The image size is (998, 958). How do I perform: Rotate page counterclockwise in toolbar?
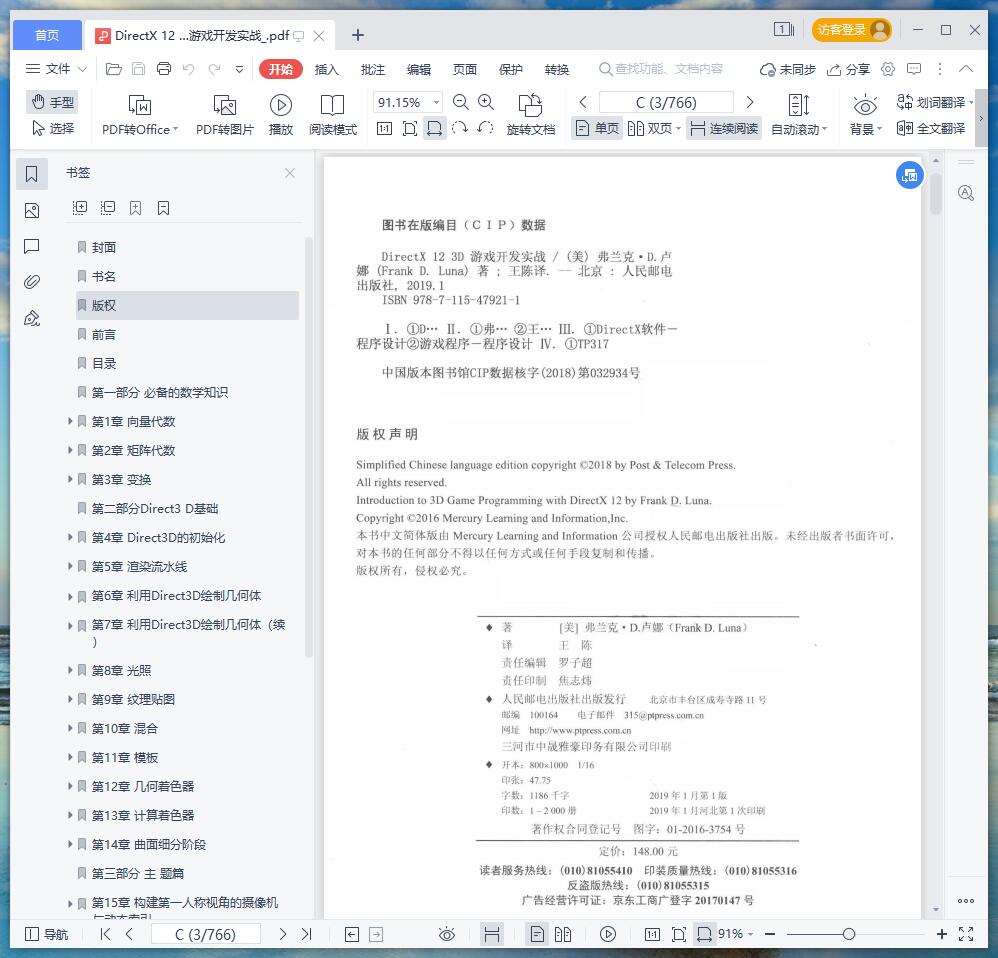click(485, 129)
